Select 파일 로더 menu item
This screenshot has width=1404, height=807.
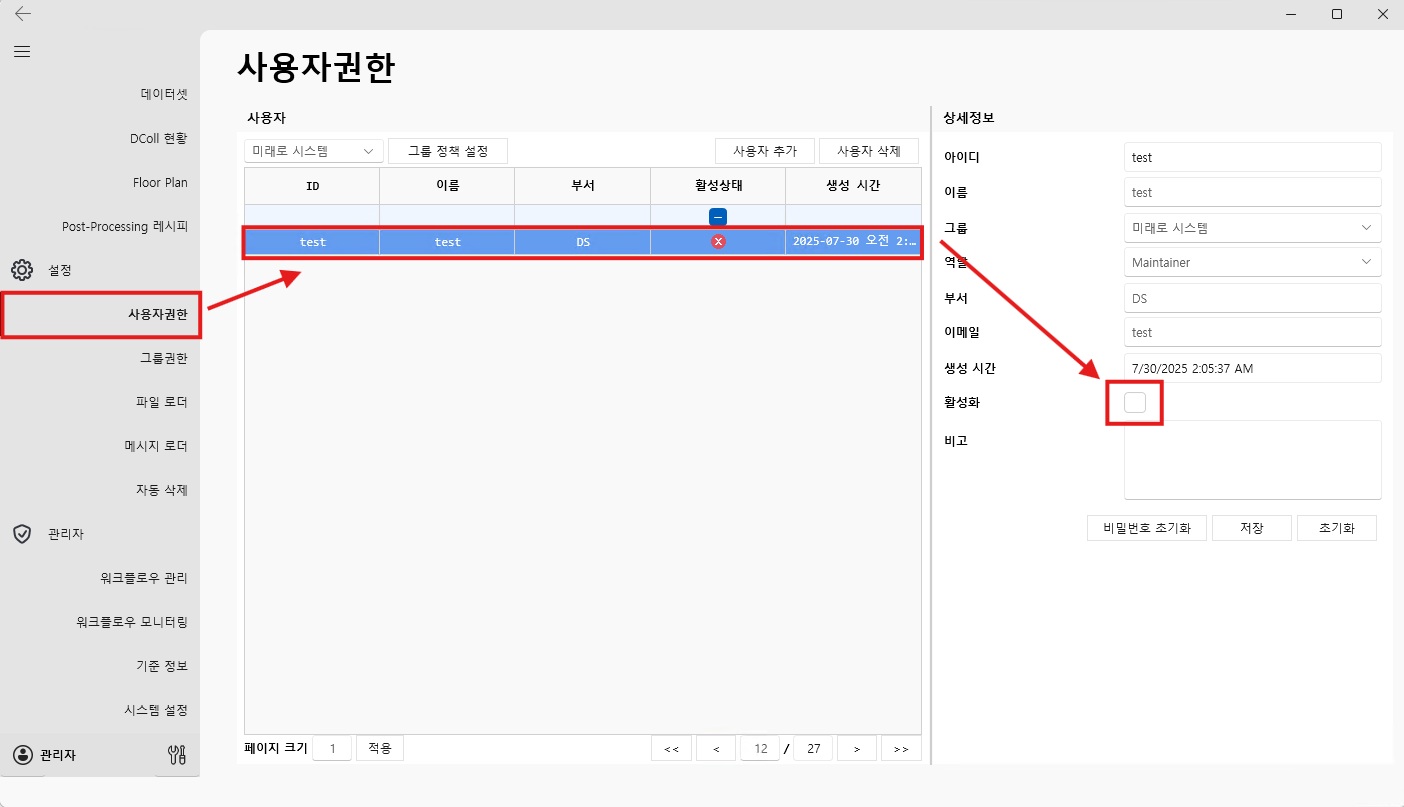point(163,402)
